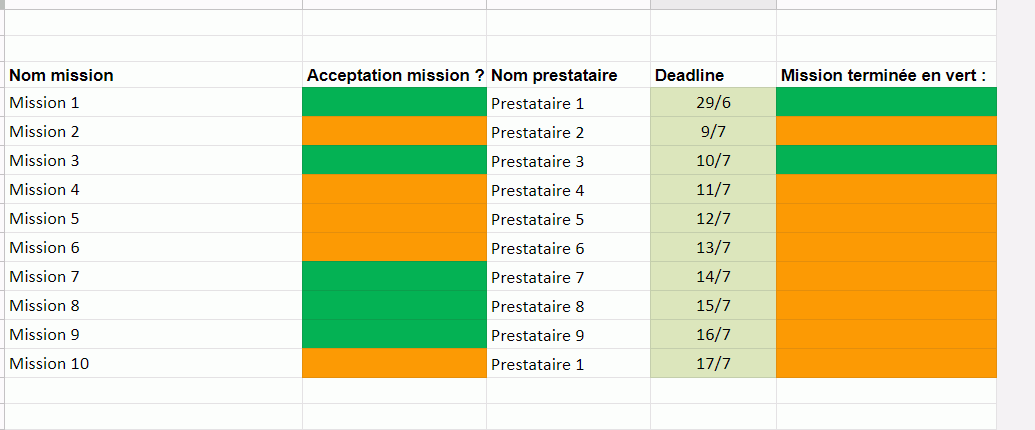Click the "Prestataire 9" cell
1035x430 pixels.
tap(538, 335)
